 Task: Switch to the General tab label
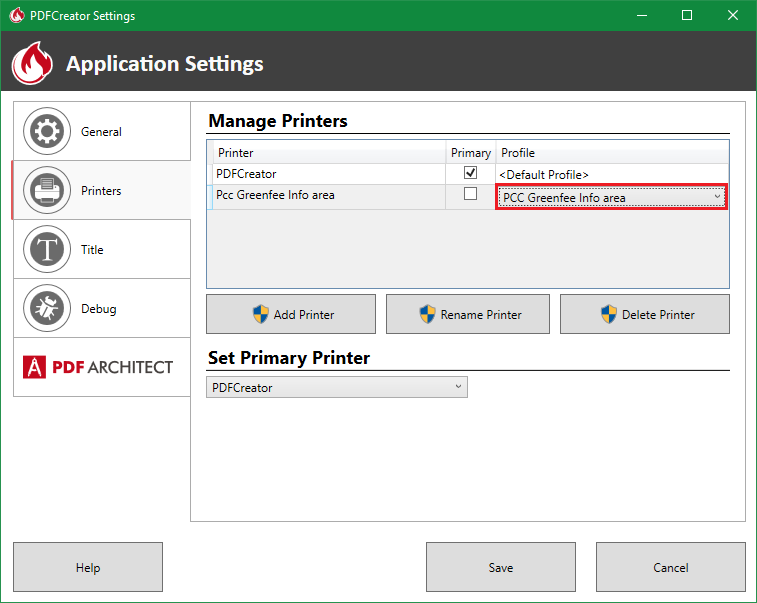click(x=101, y=131)
